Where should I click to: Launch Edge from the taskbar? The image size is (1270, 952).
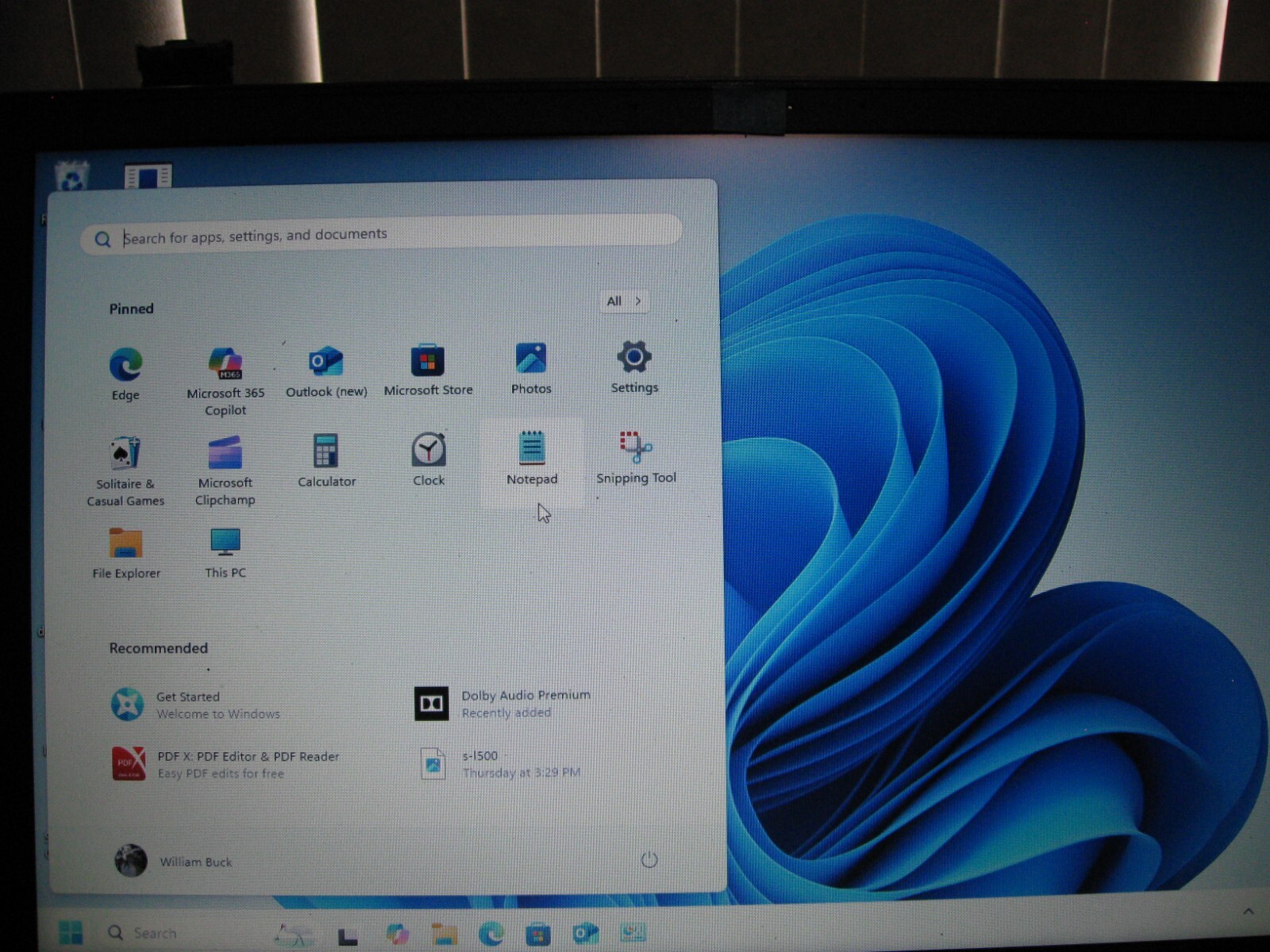[x=491, y=934]
